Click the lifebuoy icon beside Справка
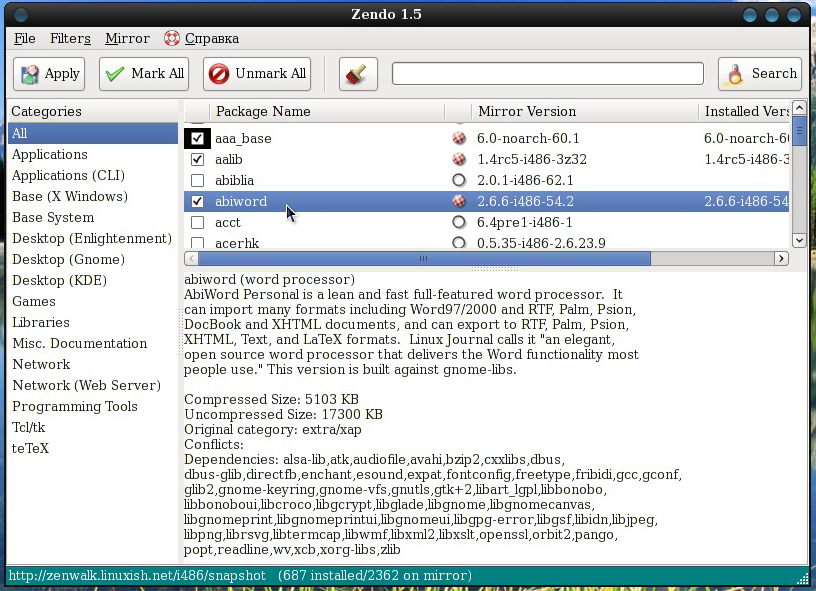Screen dimensions: 816x591 click(171, 38)
